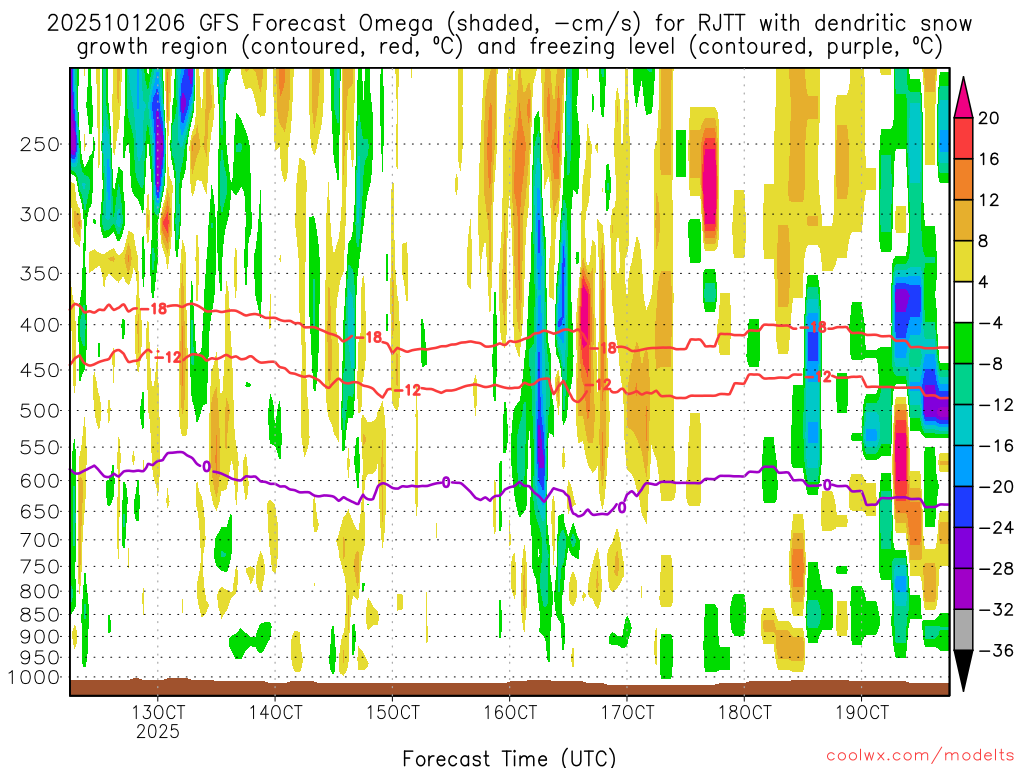
Task: Click the purple 0 label nearest 170CT
Action: (x=621, y=508)
